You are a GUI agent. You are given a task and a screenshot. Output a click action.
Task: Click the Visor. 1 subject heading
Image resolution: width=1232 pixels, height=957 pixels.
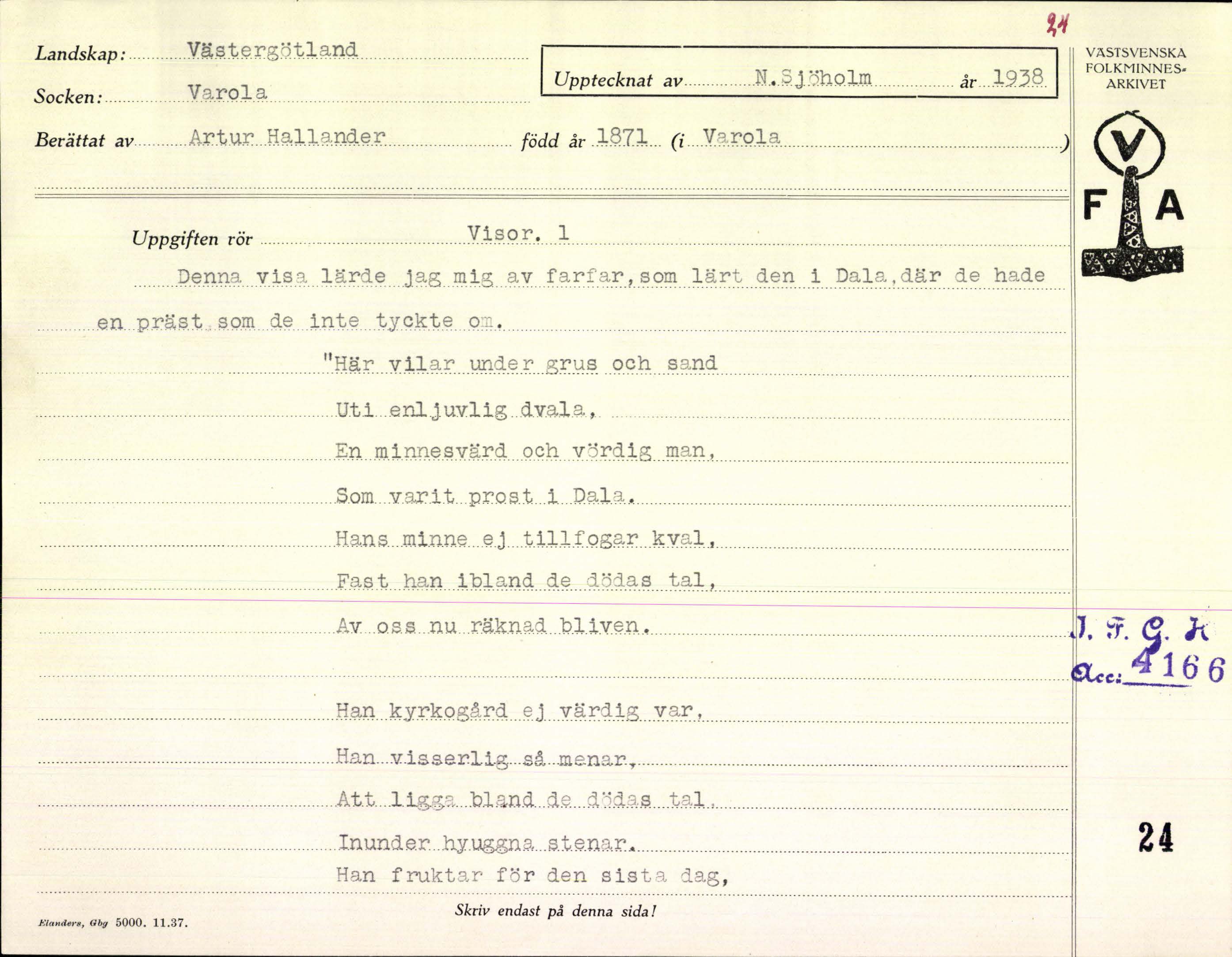pyautogui.click(x=518, y=233)
